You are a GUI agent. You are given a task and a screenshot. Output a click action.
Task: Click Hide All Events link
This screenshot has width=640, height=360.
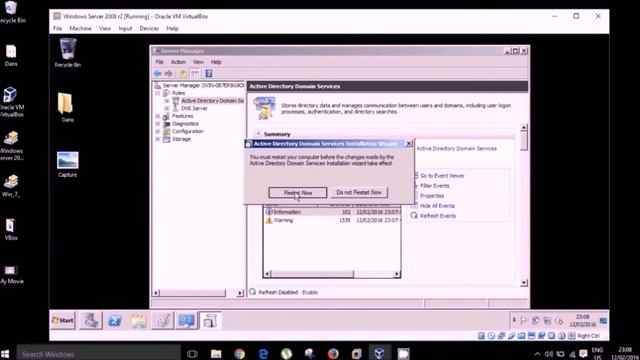point(437,206)
